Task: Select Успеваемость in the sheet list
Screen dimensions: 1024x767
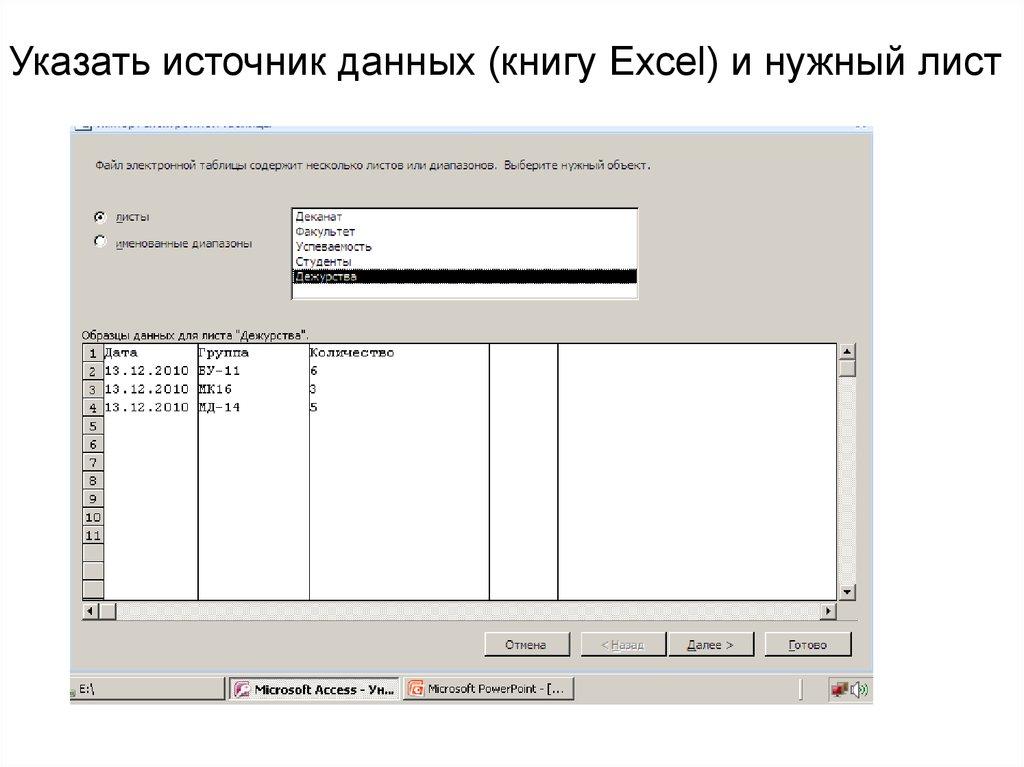Action: point(334,246)
